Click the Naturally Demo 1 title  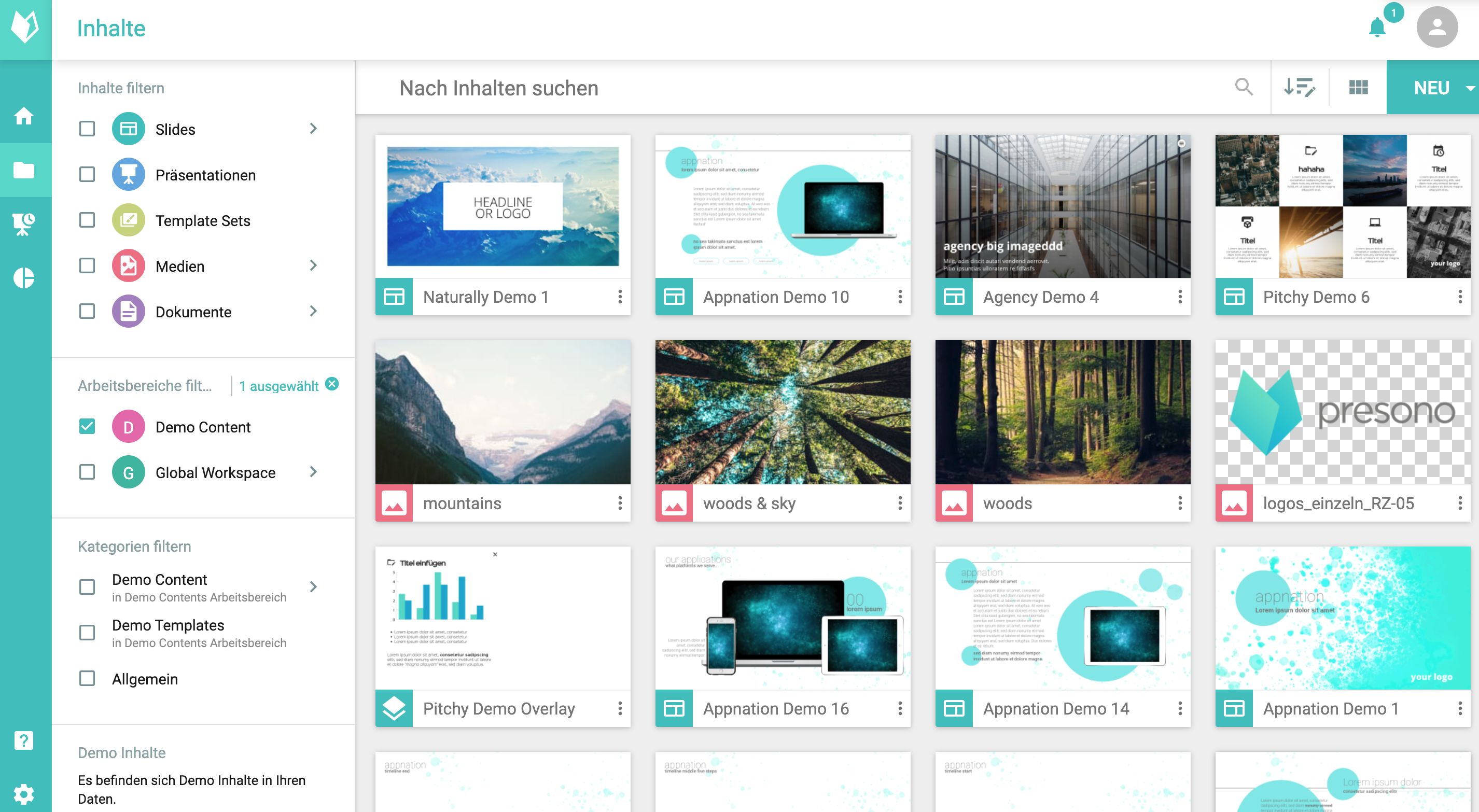[486, 297]
